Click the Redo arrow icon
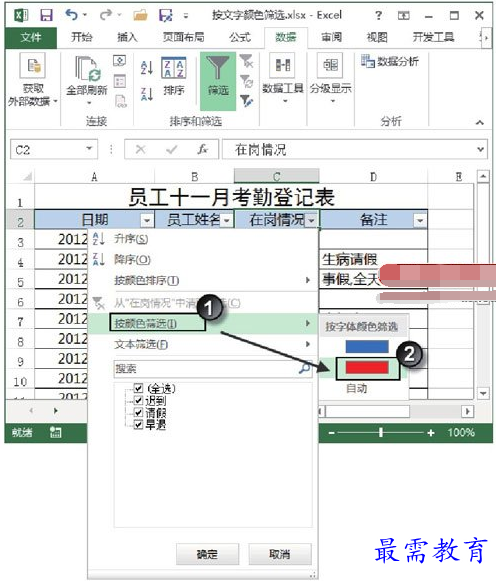The width and height of the screenshot is (496, 582). point(106,15)
